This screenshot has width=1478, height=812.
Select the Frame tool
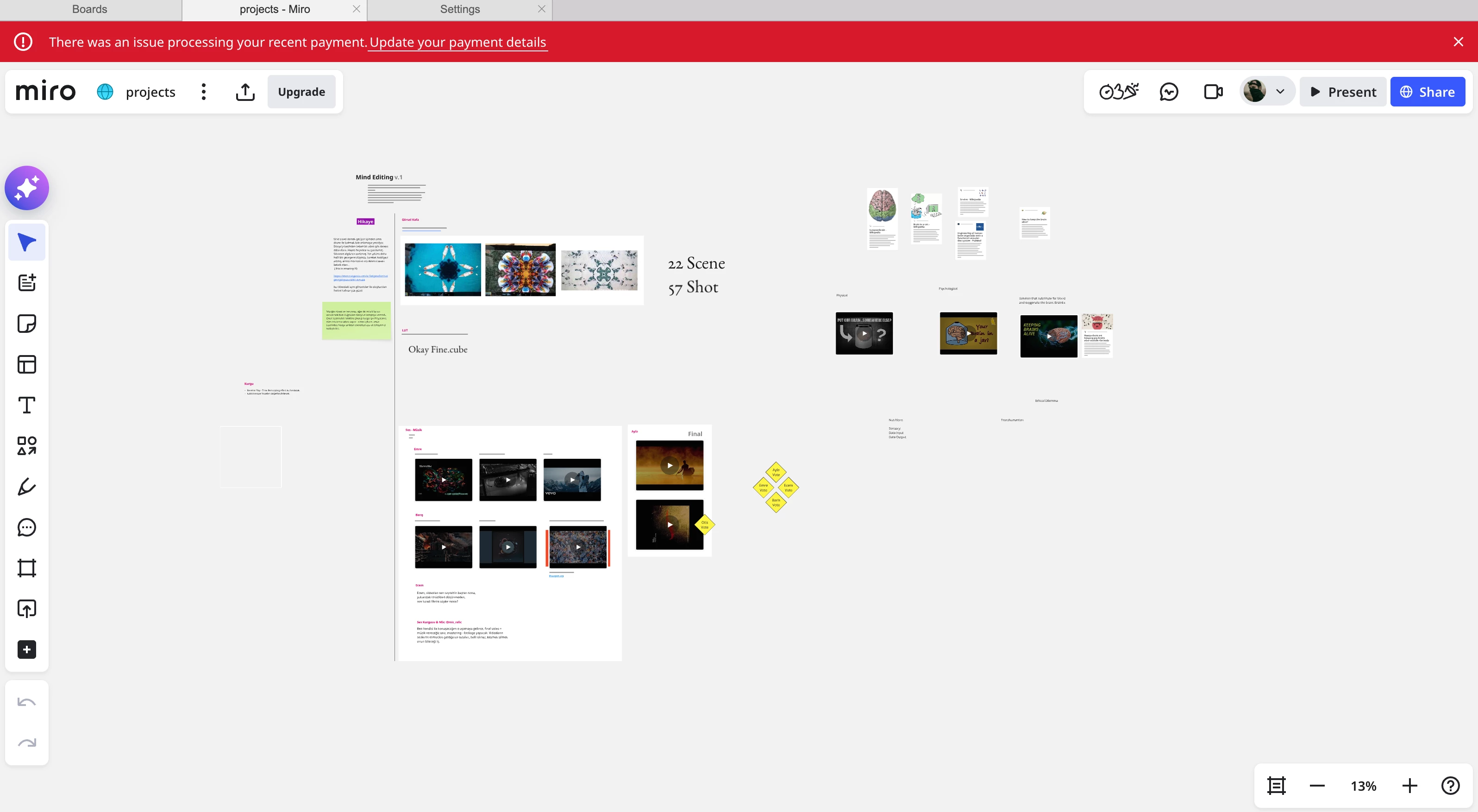[27, 568]
